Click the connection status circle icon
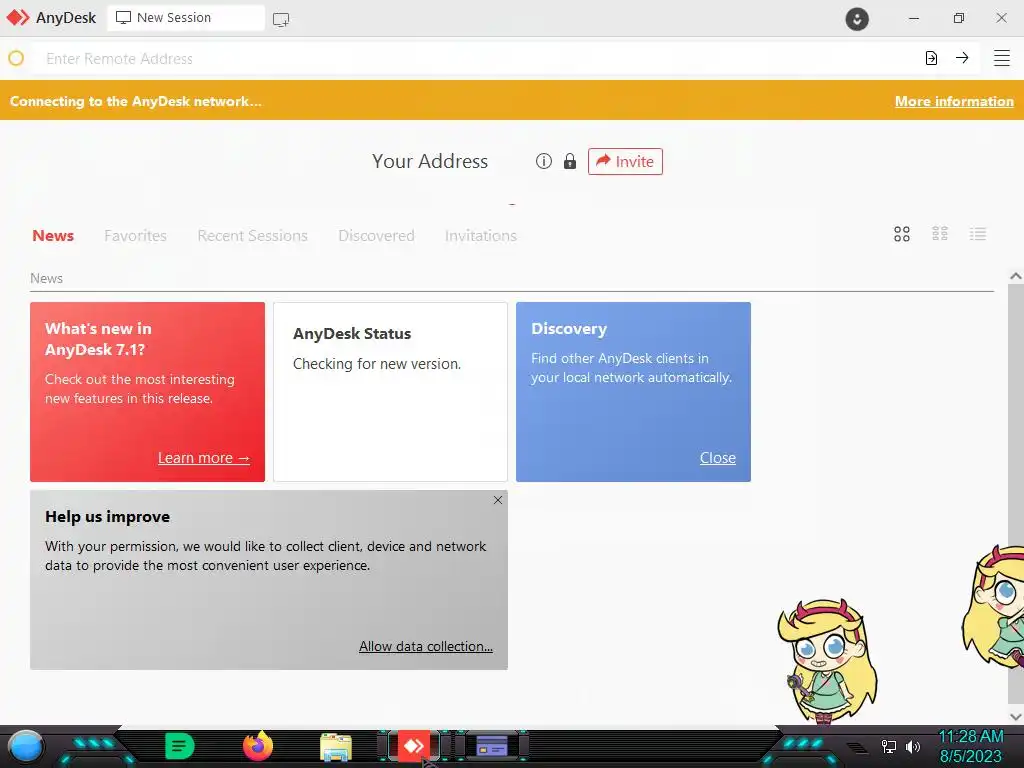The width and height of the screenshot is (1024, 768). (x=16, y=58)
